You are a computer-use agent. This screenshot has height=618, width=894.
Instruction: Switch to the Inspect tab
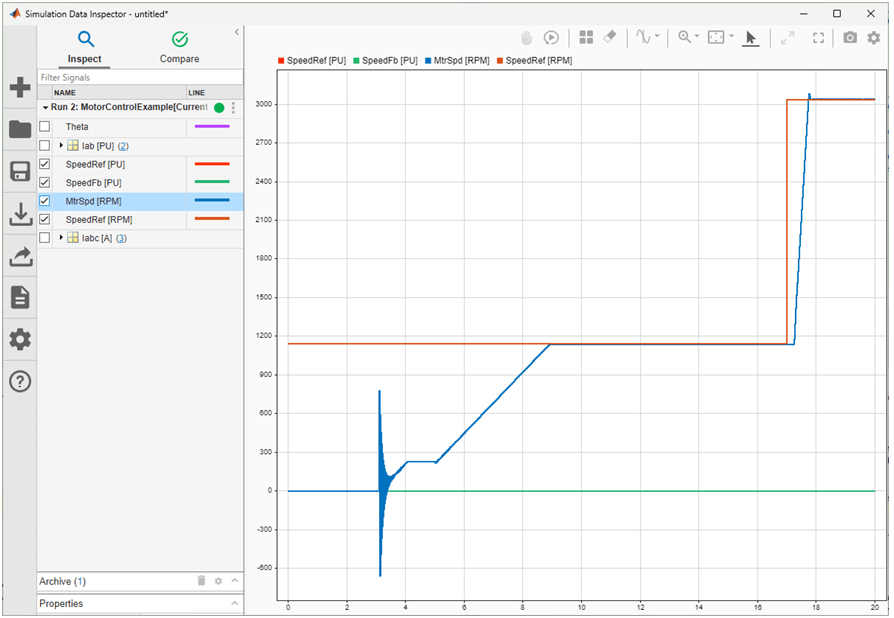tap(85, 47)
